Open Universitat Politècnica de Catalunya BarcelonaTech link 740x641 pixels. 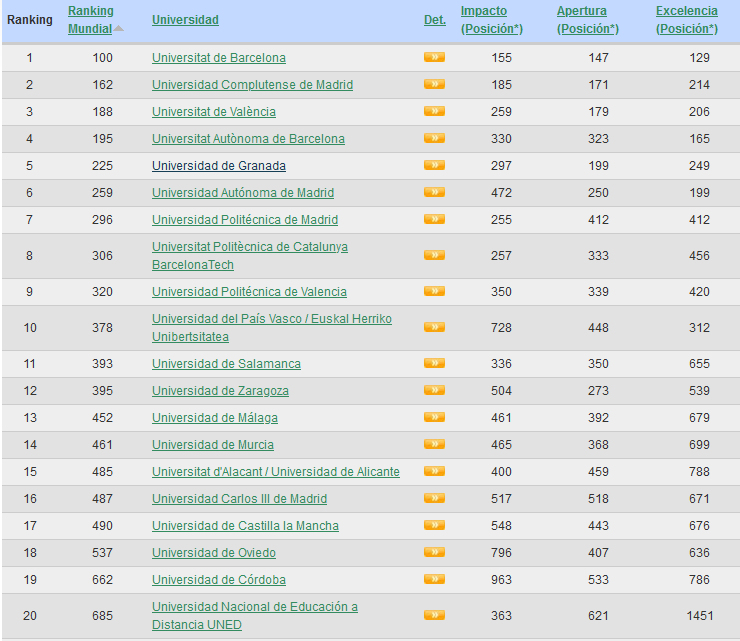click(250, 255)
